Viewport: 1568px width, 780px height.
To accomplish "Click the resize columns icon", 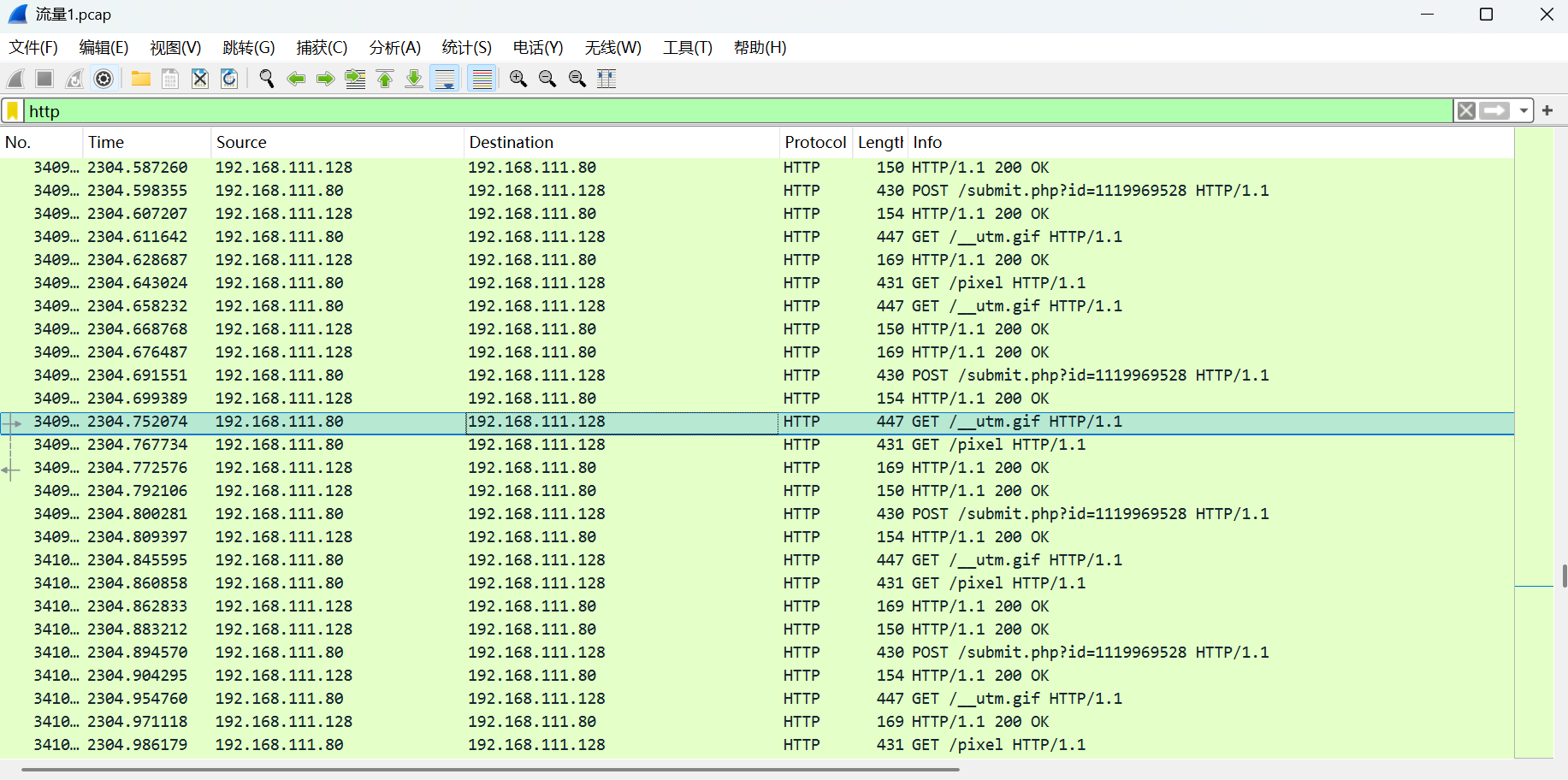I will [606, 79].
